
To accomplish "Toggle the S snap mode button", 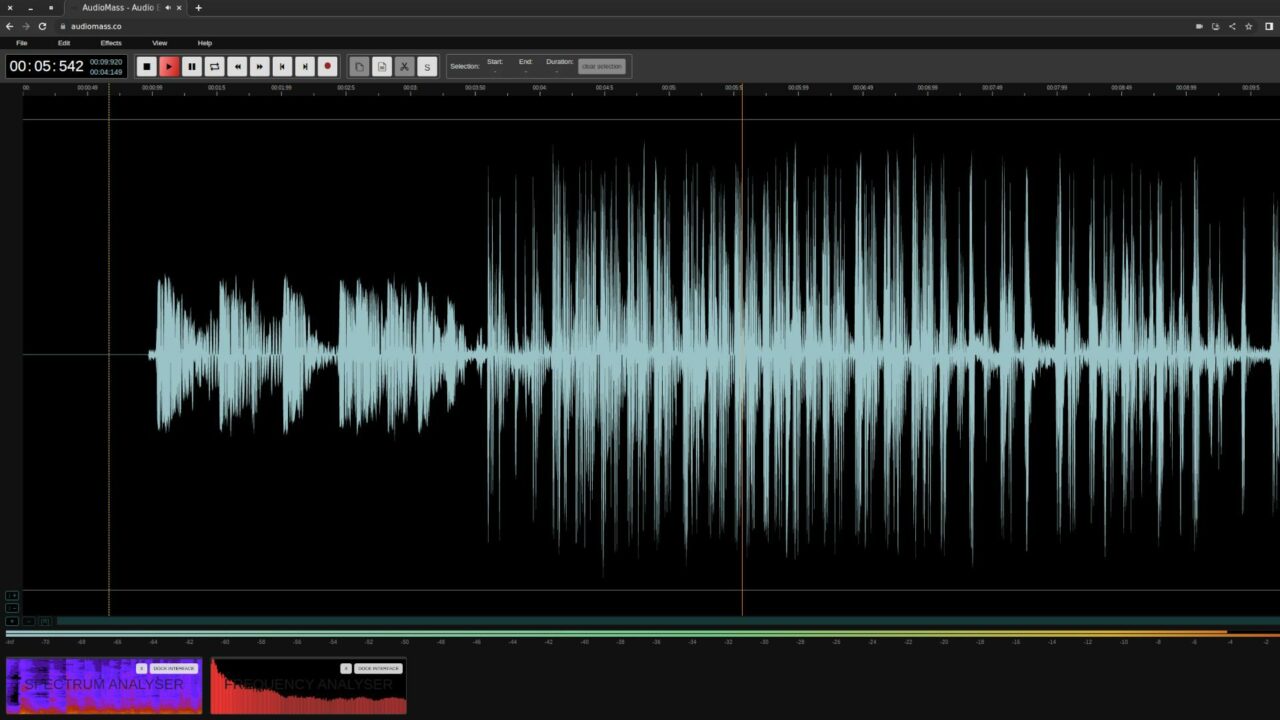I will point(427,66).
